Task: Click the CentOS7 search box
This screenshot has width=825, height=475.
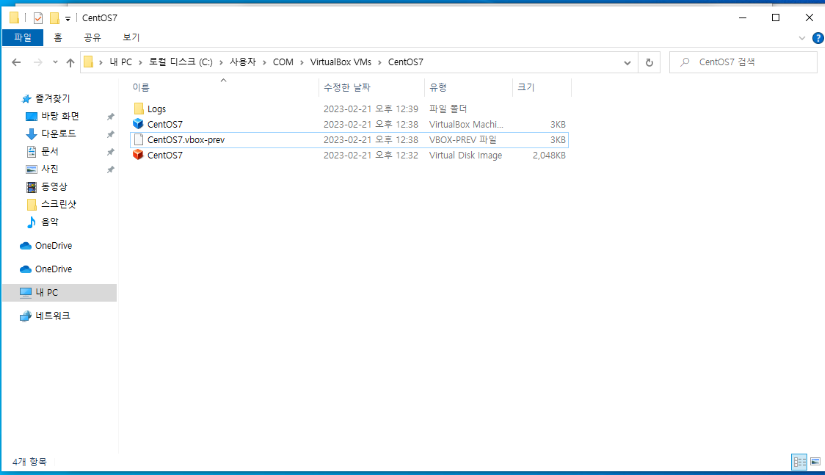Action: click(743, 62)
